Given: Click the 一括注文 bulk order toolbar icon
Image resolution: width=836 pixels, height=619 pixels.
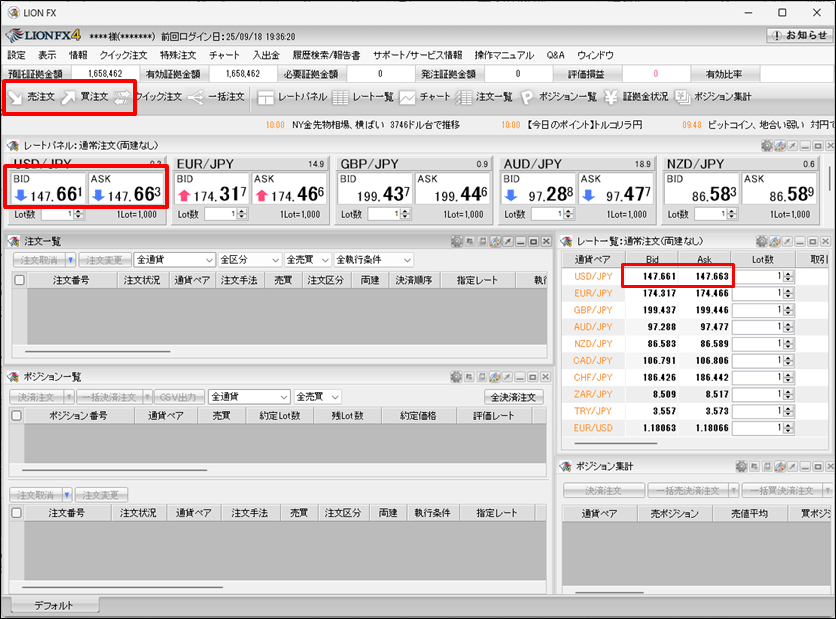Looking at the screenshot, I should click(x=216, y=97).
